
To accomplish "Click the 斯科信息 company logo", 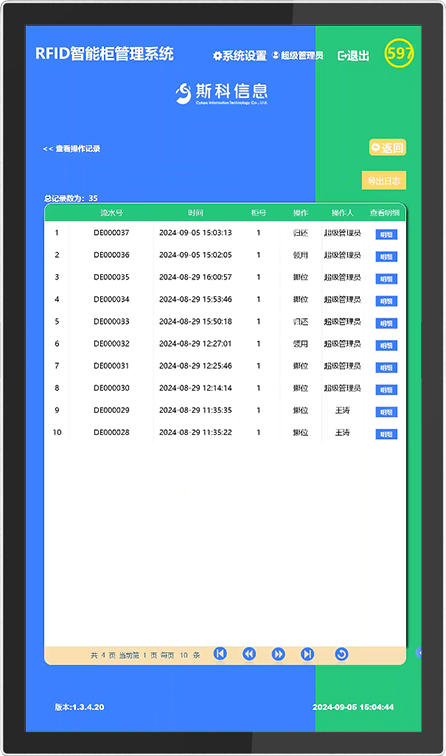I will (222, 93).
